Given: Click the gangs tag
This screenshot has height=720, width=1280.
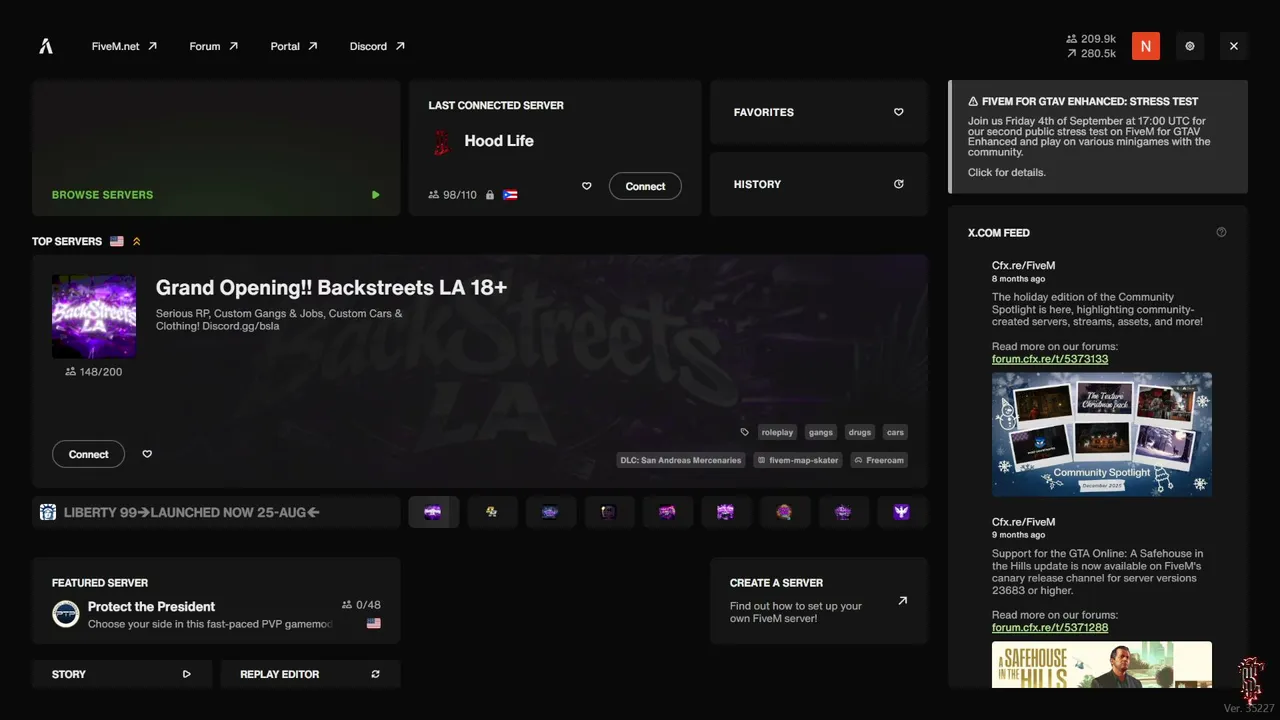Looking at the screenshot, I should [x=821, y=432].
